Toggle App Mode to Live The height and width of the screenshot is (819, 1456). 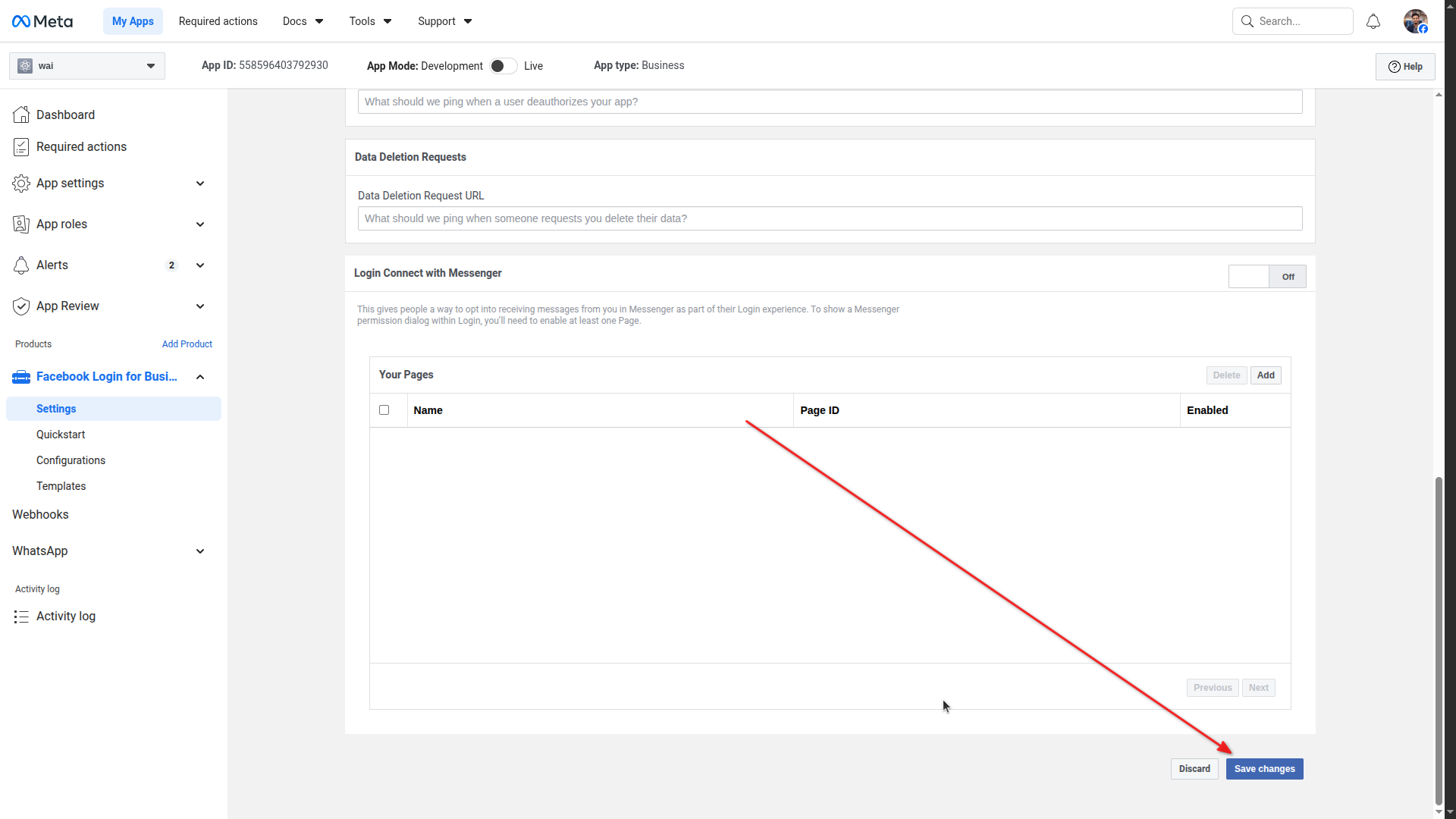[503, 66]
